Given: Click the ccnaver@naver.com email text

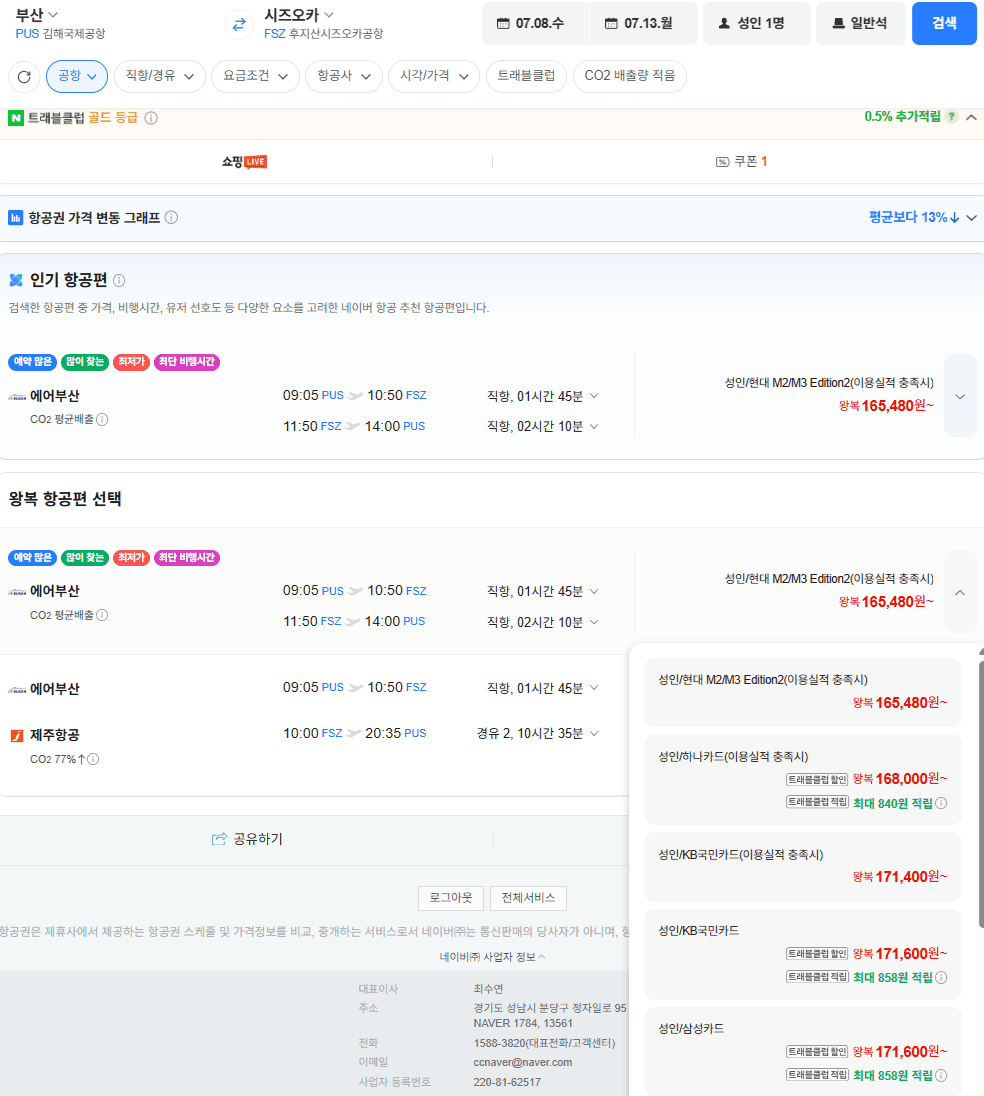Looking at the screenshot, I should (523, 1062).
